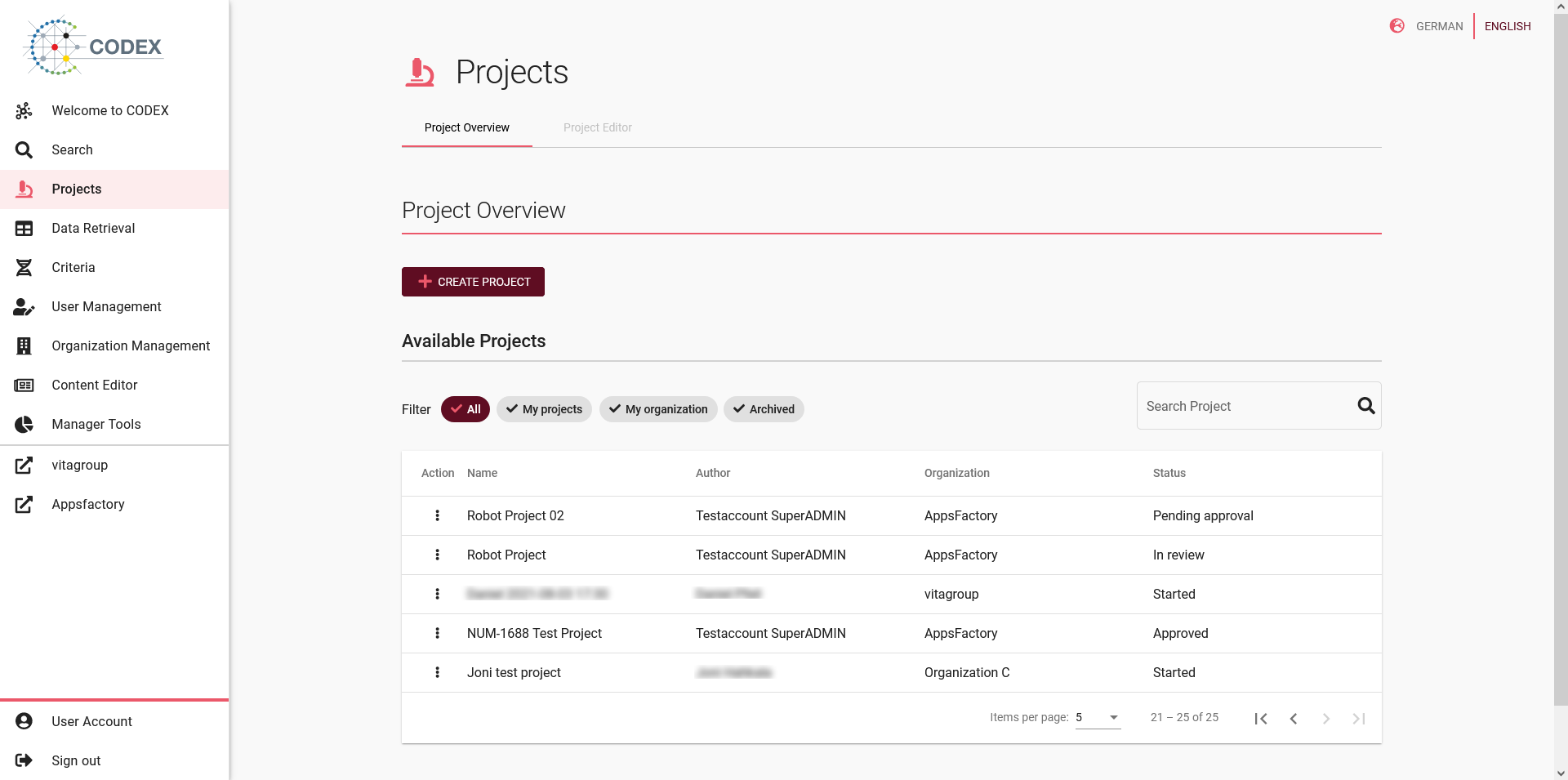Open the Organization Management link
Screen dimensions: 1568x780
point(114,345)
